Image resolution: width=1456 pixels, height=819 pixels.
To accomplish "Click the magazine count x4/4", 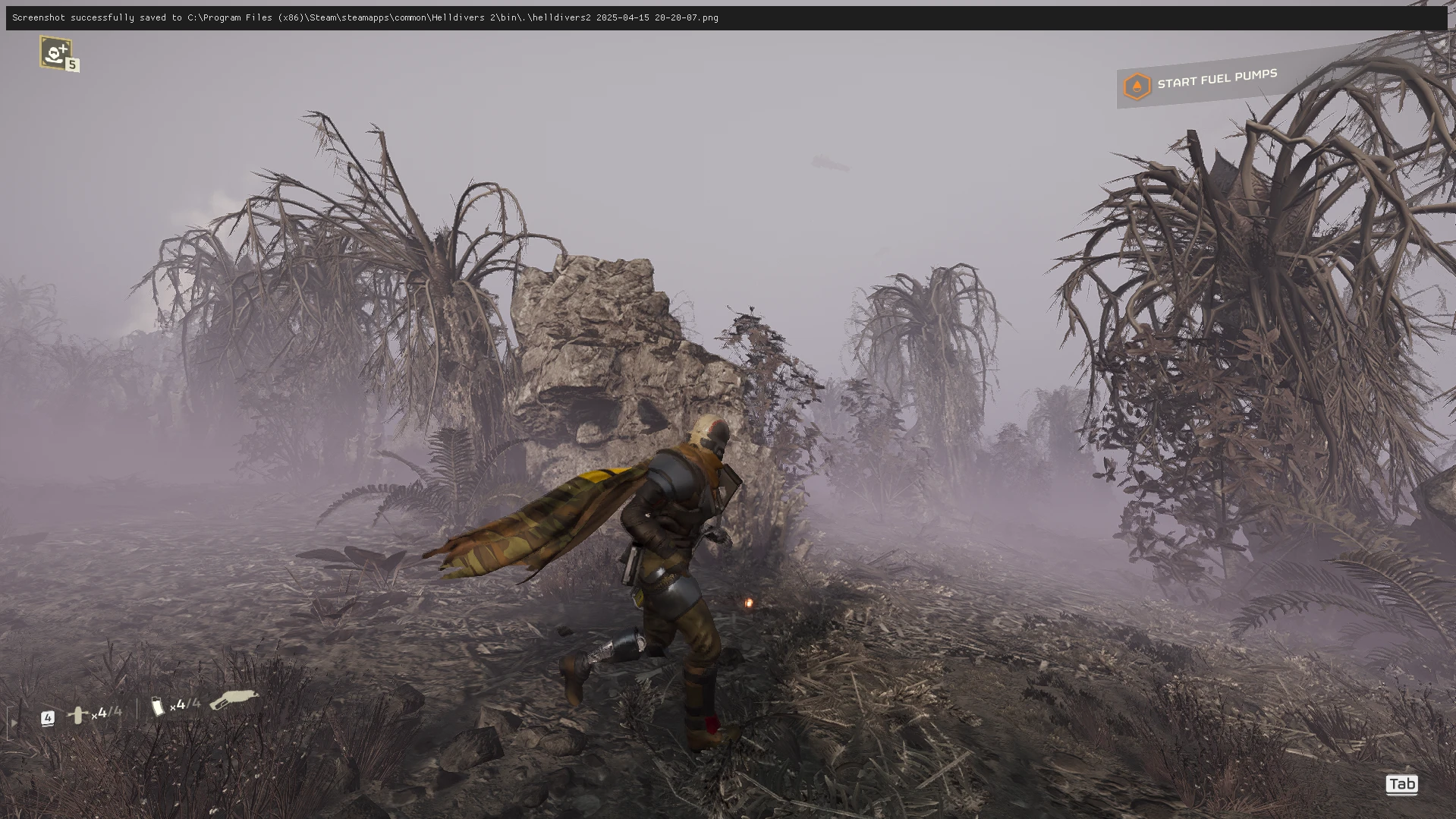I will (x=185, y=705).
